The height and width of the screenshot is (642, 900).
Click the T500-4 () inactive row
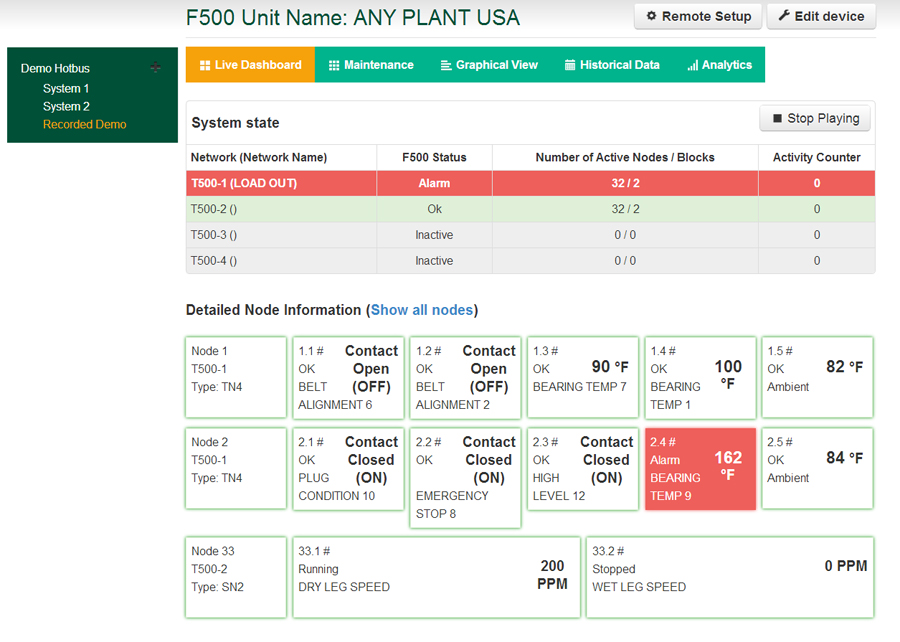click(x=530, y=261)
